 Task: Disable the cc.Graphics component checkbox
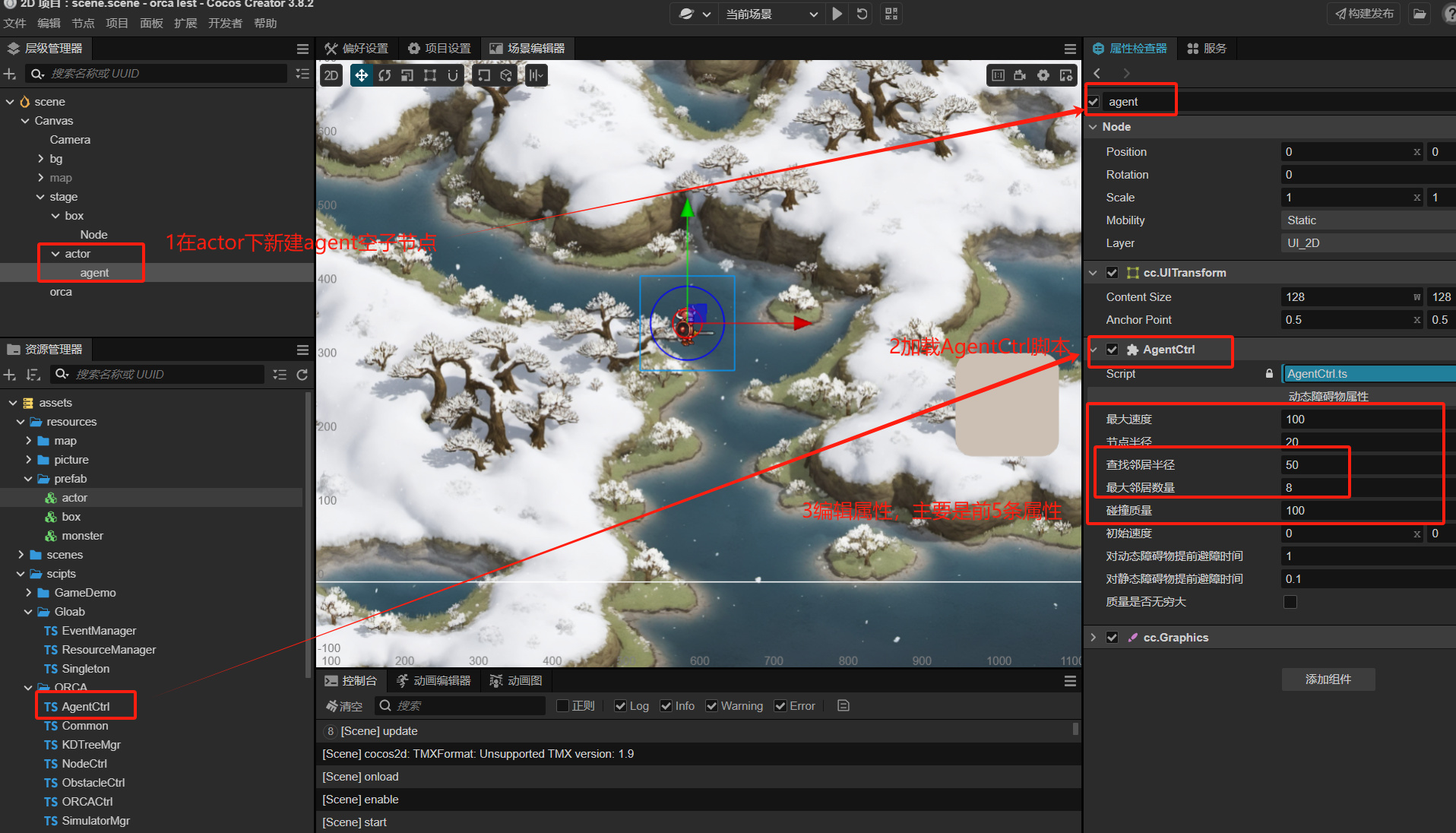click(1112, 638)
